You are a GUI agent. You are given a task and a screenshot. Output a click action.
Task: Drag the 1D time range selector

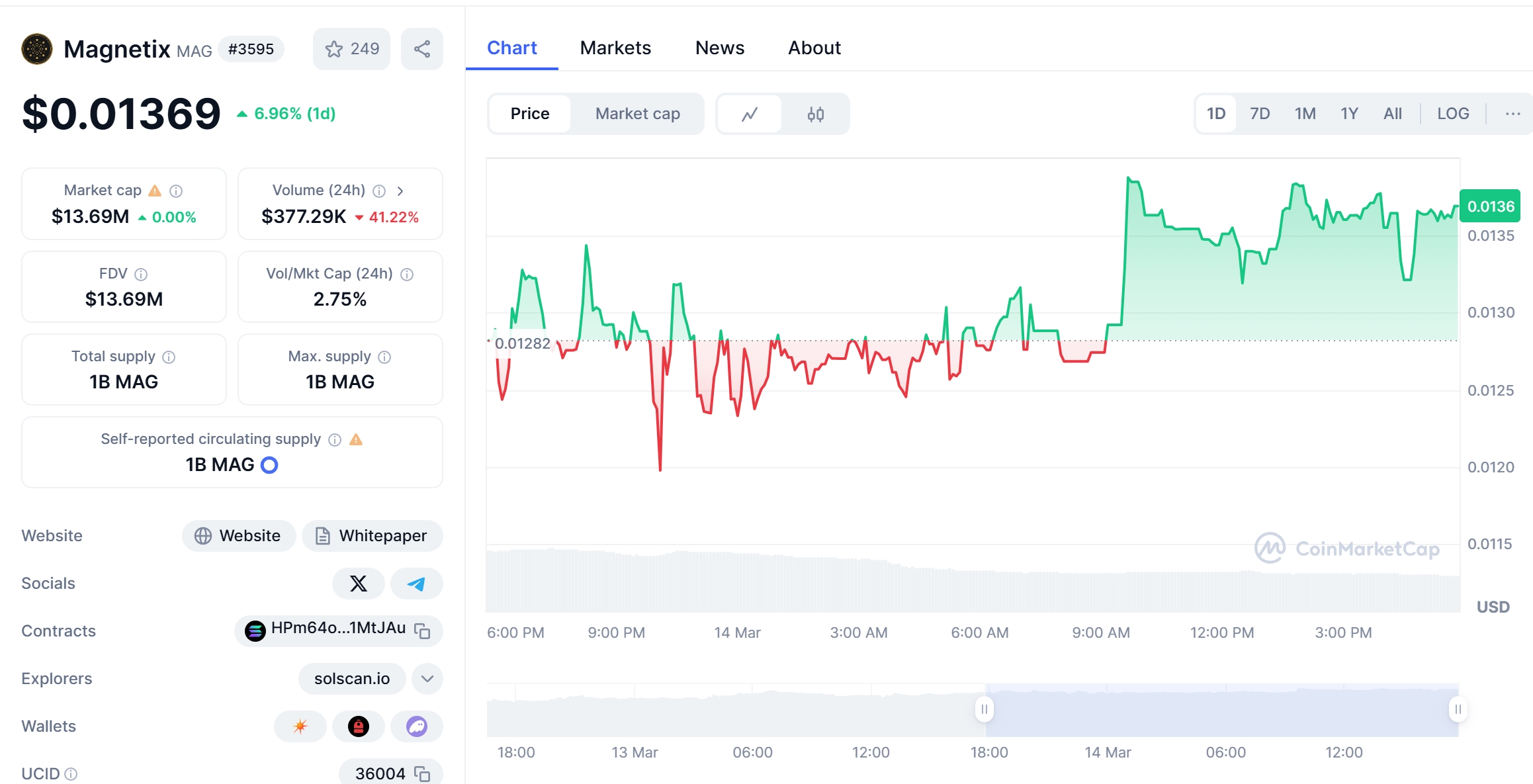[1215, 113]
